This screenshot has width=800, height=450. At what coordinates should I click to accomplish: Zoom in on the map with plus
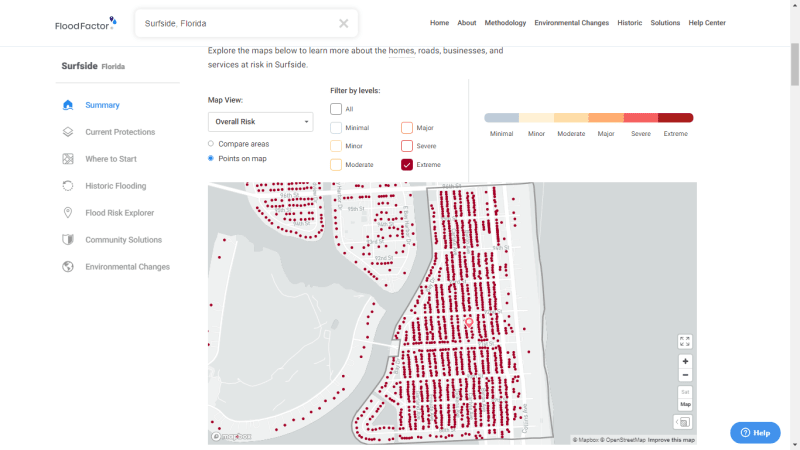(685, 361)
